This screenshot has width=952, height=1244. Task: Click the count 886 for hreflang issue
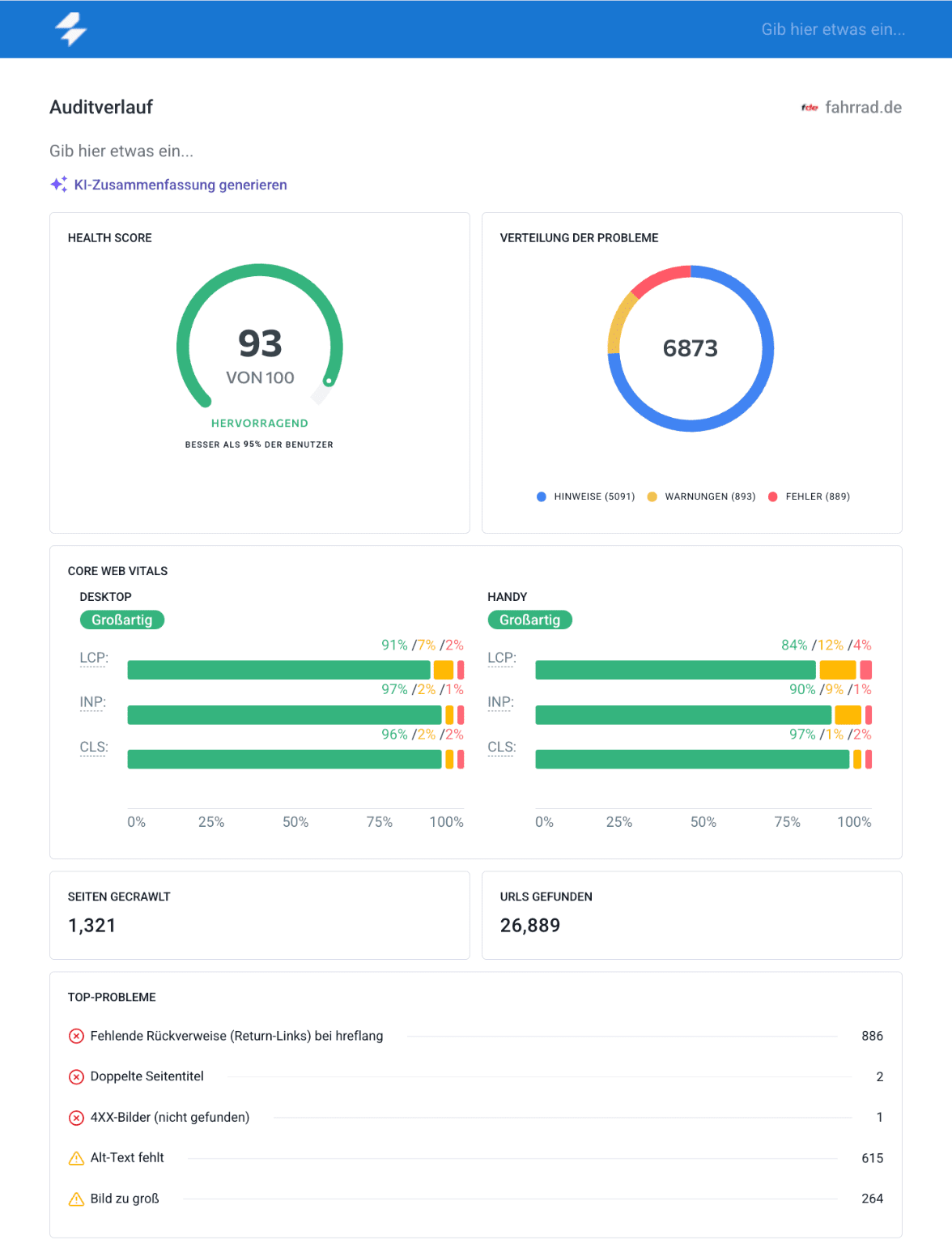873,1036
